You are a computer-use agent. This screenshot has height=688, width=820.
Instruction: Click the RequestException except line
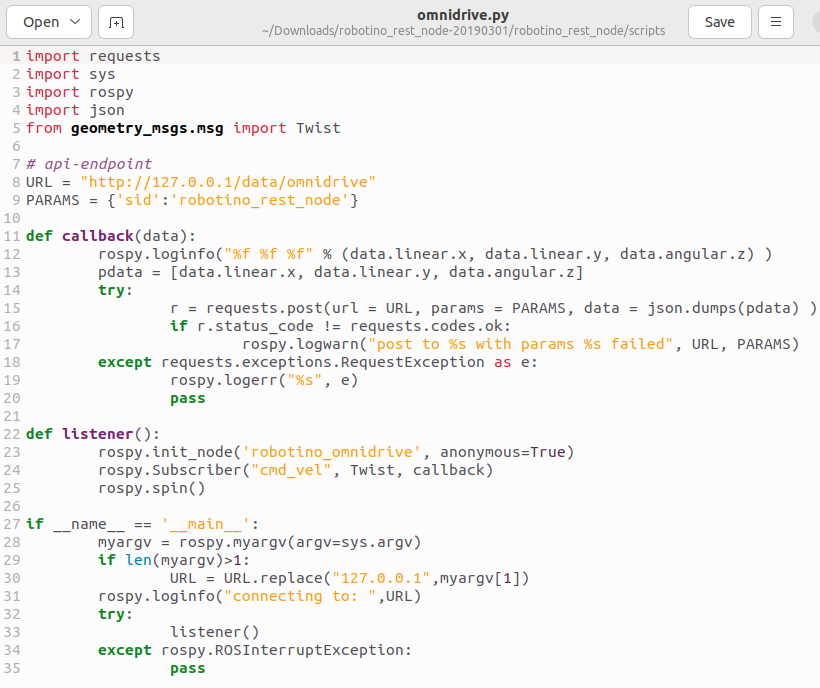click(317, 362)
